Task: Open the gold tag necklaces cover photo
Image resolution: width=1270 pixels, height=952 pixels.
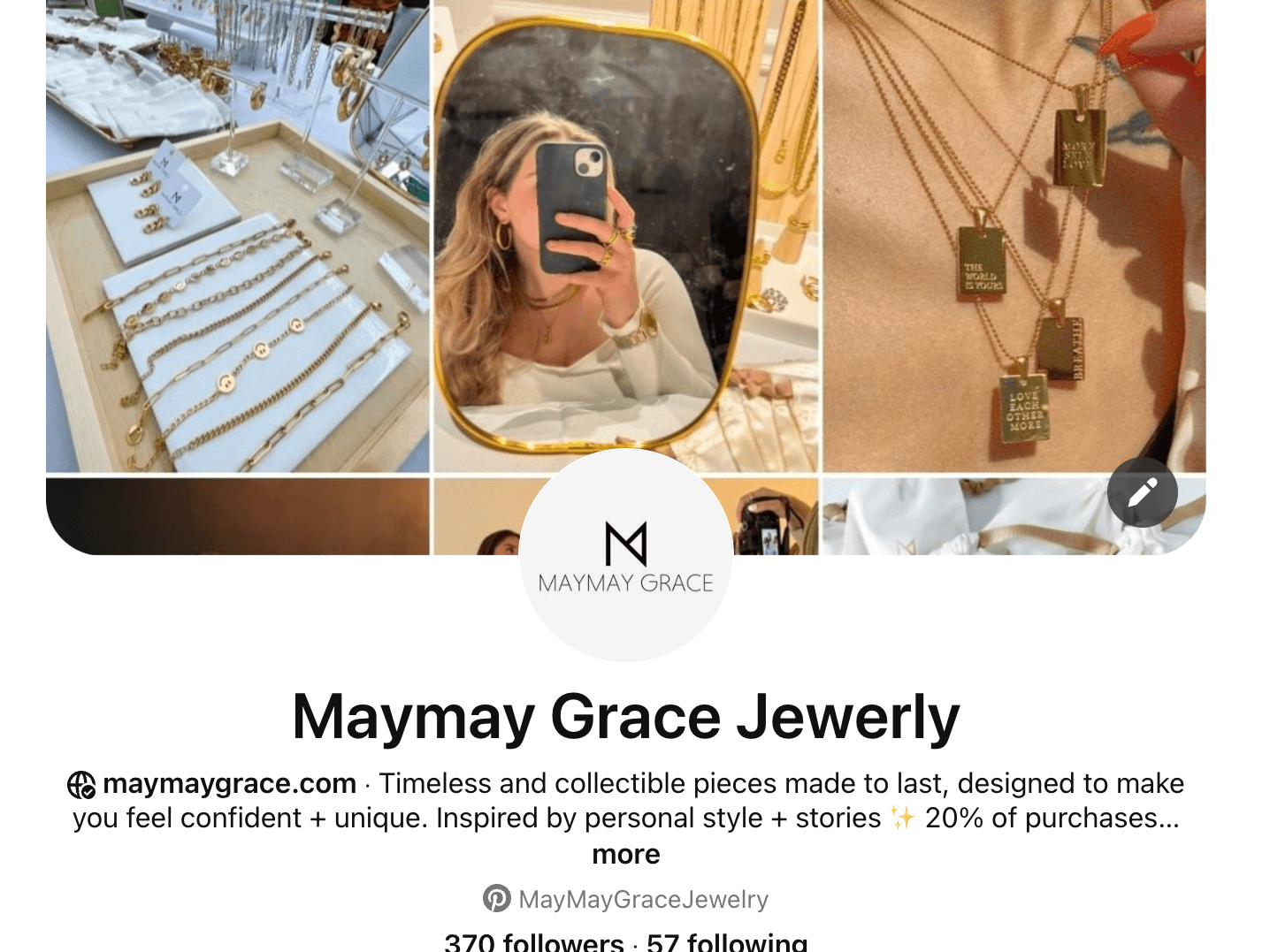Action: 1014,236
